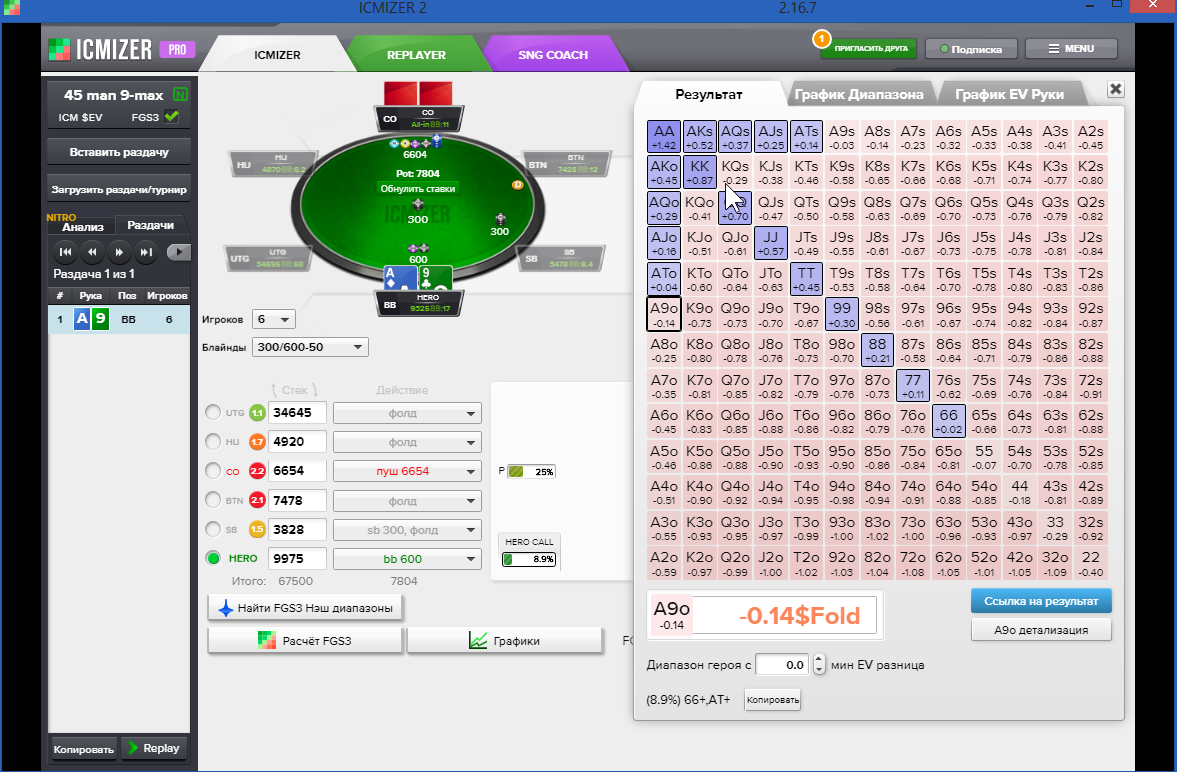The image size is (1177, 772).
Task: Toggle the FGS3 checkbox
Action: coord(172,116)
